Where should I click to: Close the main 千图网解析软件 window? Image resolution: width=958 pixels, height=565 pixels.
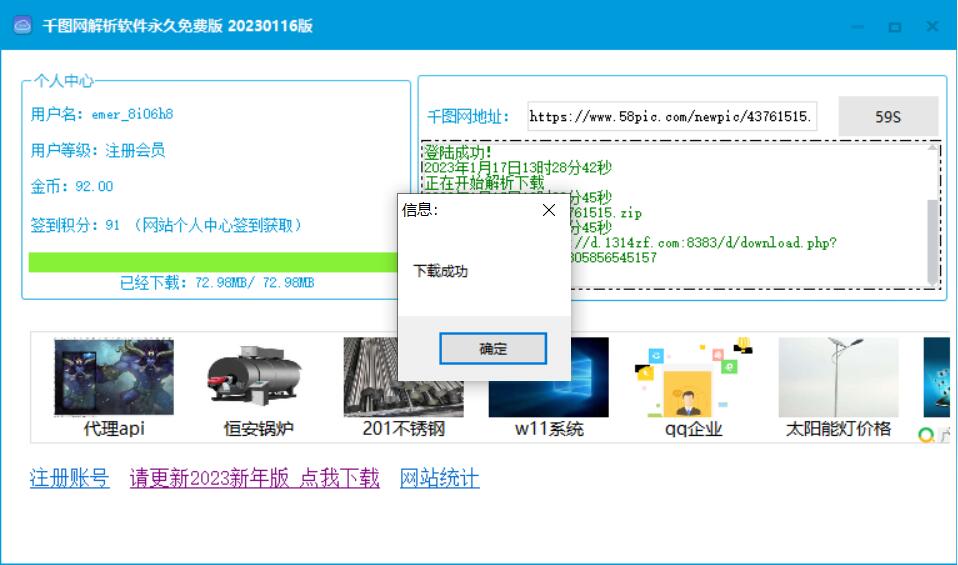click(x=932, y=26)
